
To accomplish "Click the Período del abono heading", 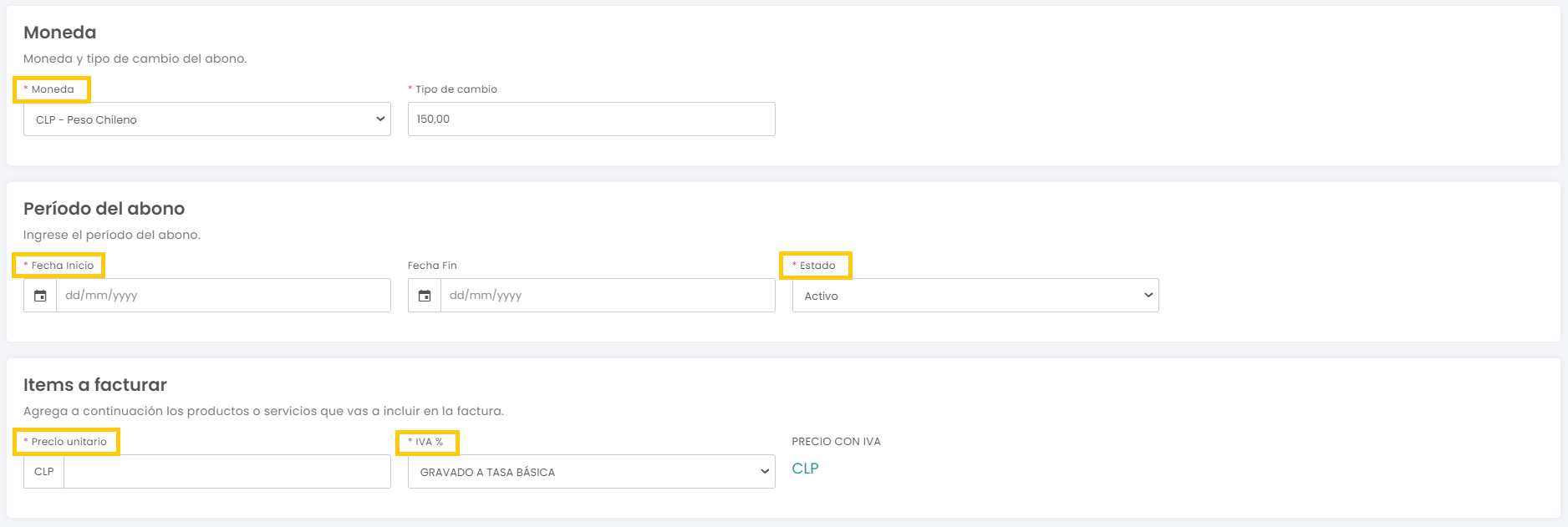I will (104, 209).
